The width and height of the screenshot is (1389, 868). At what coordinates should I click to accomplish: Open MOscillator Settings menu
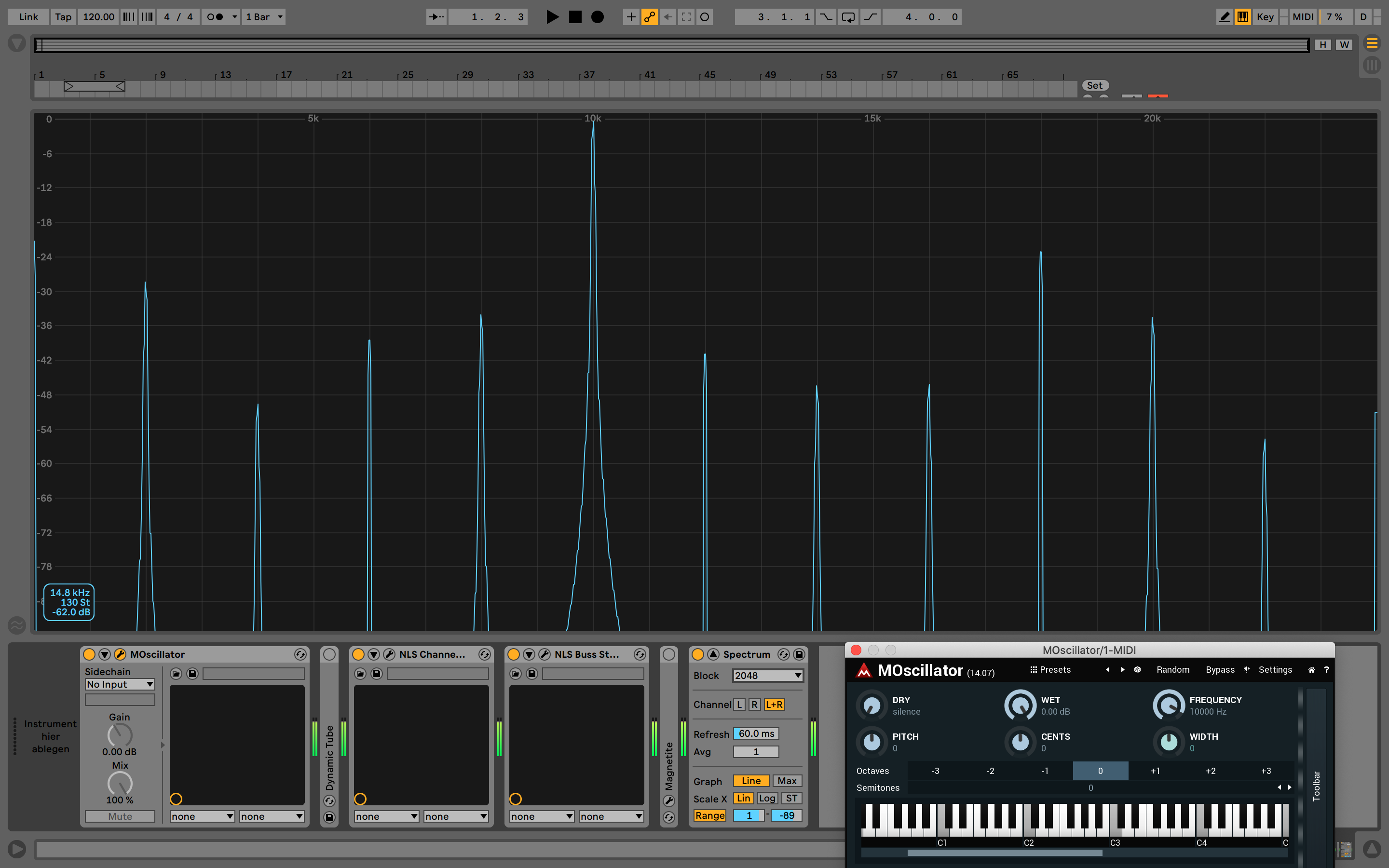tap(1275, 669)
